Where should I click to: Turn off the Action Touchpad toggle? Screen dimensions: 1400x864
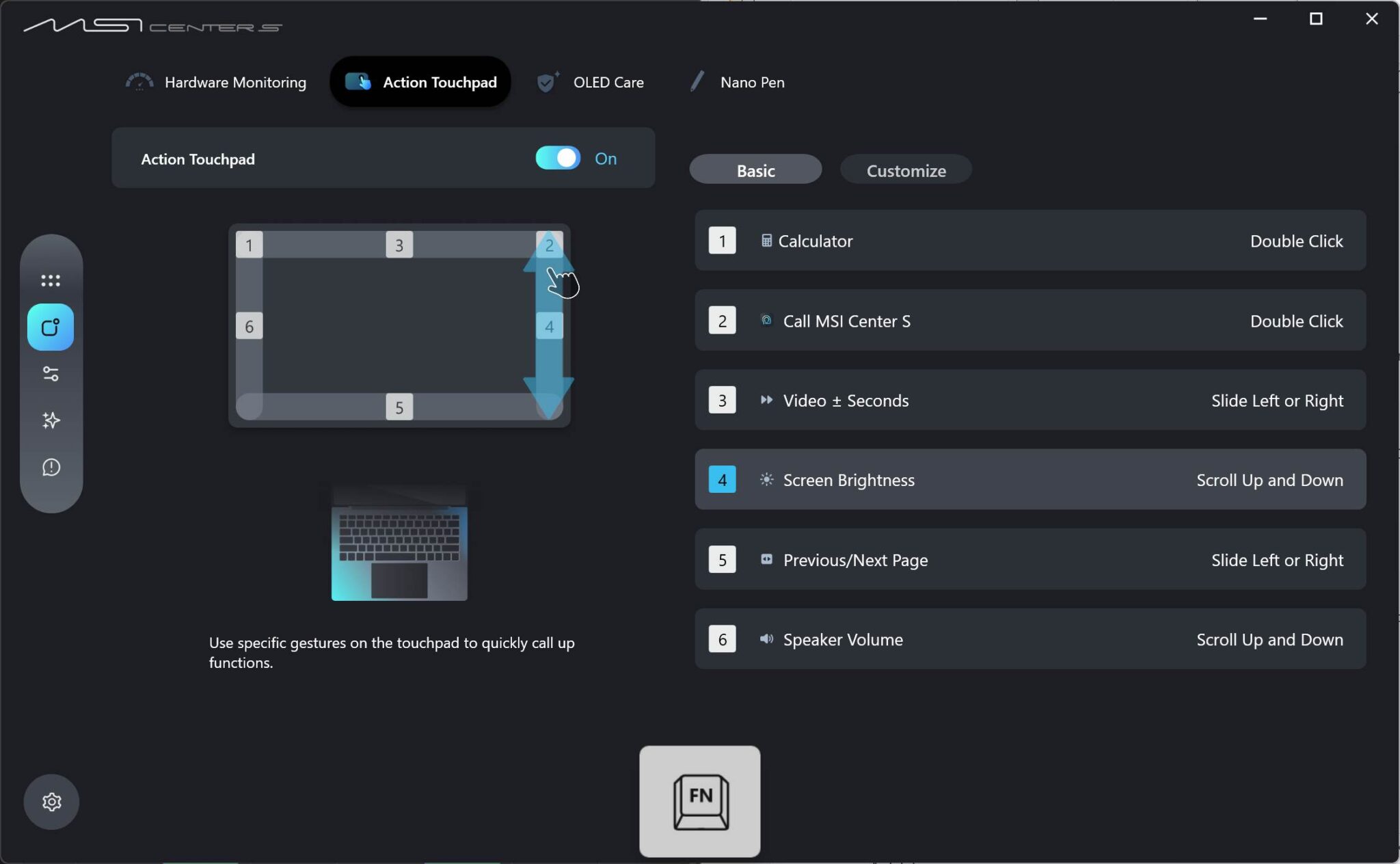coord(558,159)
